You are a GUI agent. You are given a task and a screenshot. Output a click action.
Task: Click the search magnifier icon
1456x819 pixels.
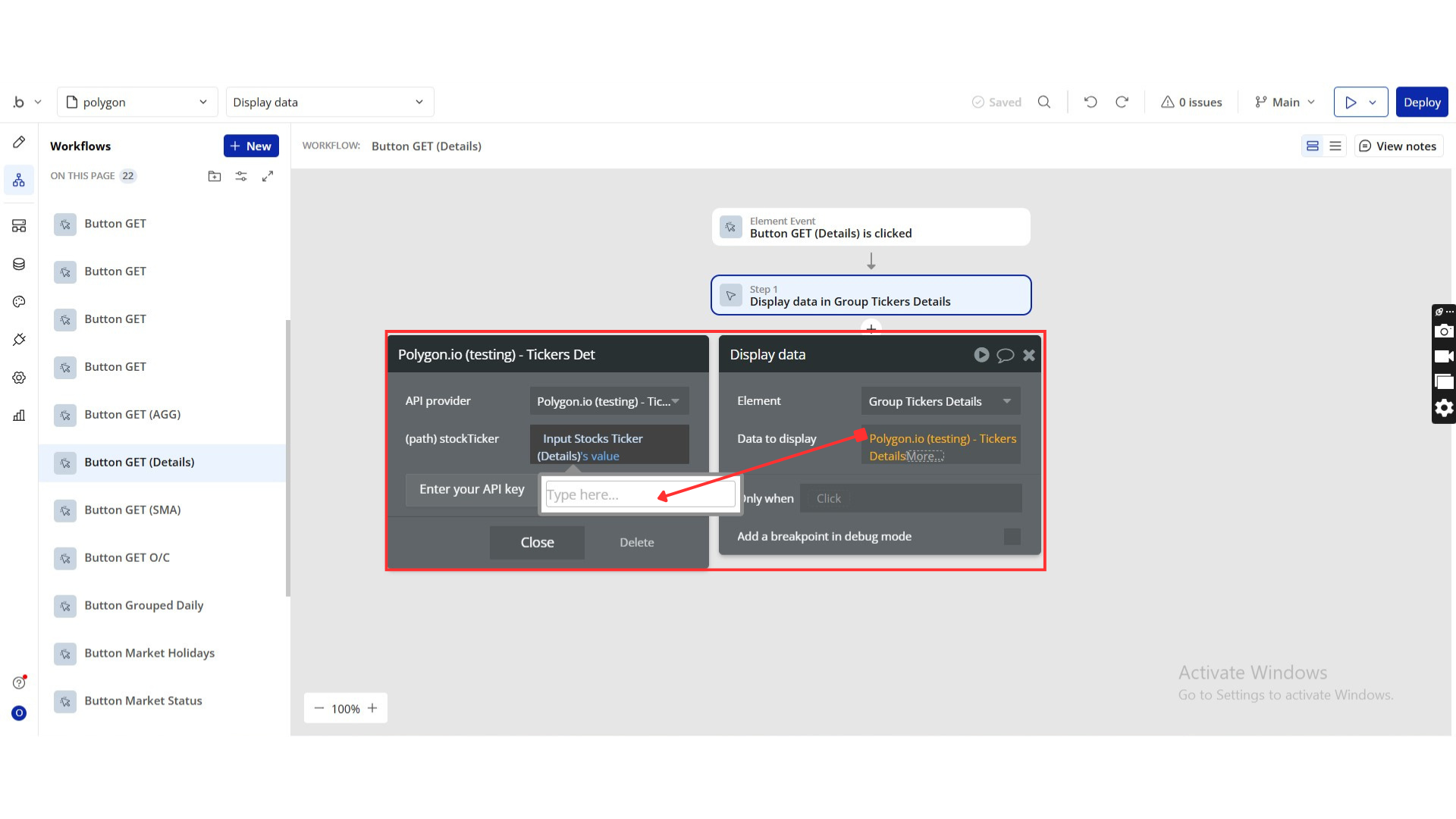click(1044, 102)
